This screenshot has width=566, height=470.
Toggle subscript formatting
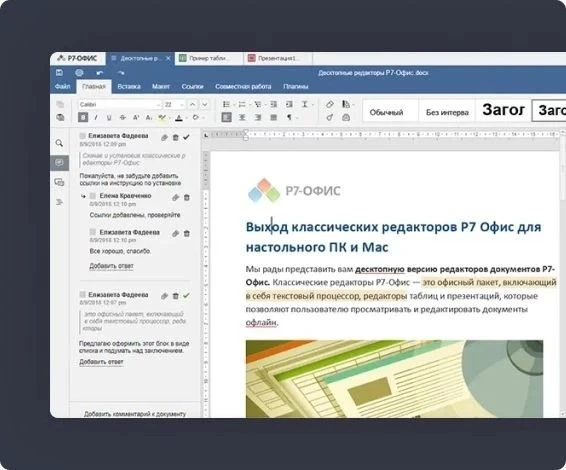(149, 117)
